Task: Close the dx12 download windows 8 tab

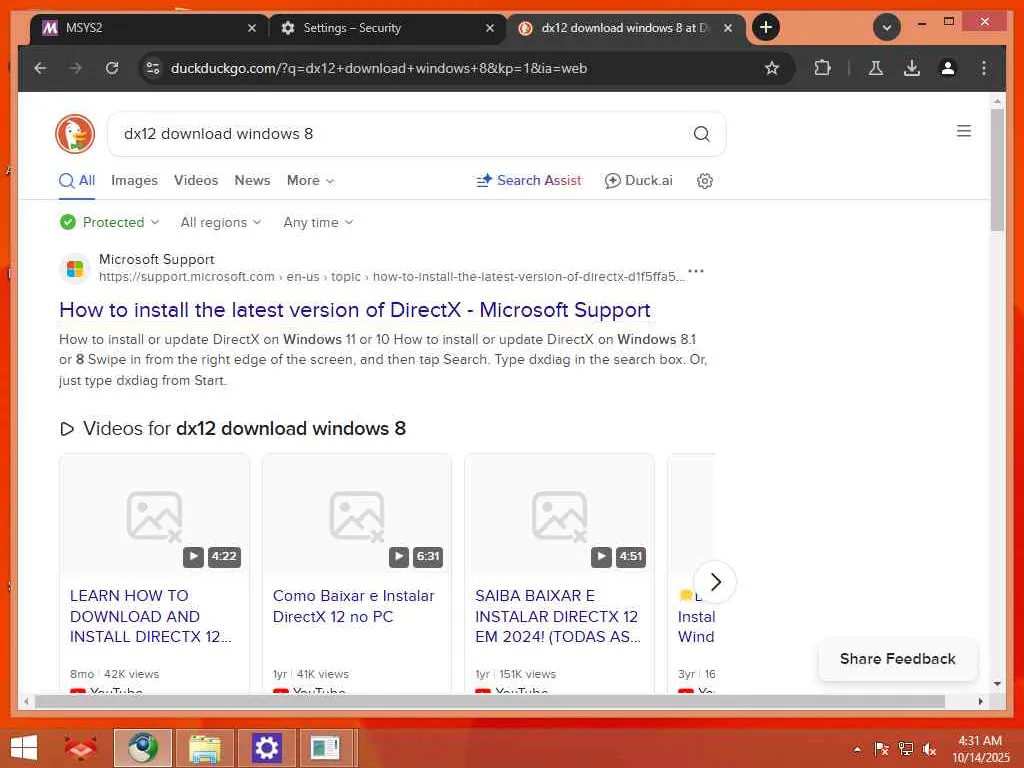Action: point(728,28)
